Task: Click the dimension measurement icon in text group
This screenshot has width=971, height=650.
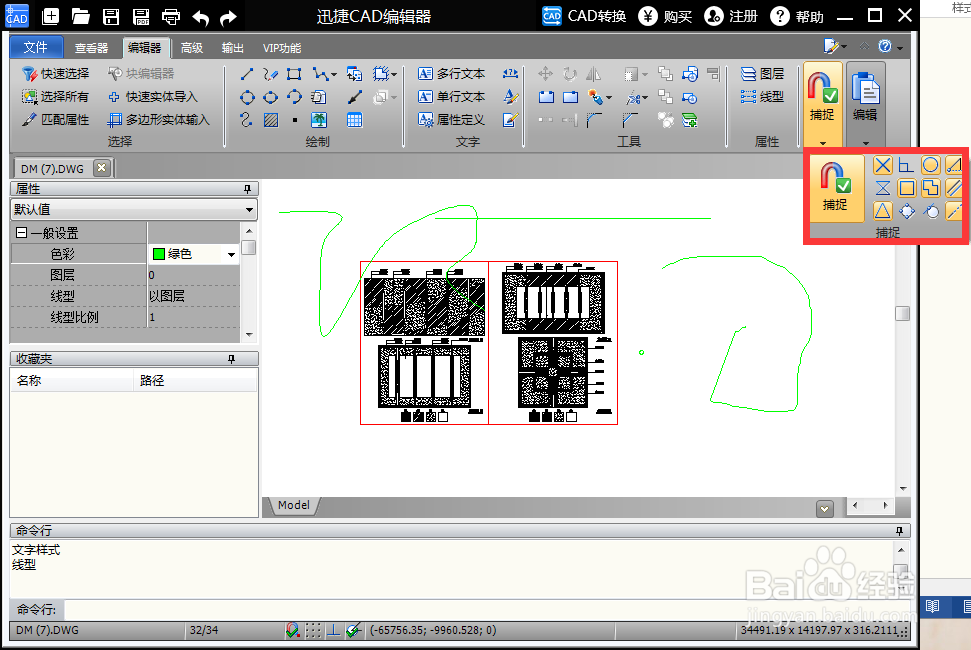Action: [510, 74]
